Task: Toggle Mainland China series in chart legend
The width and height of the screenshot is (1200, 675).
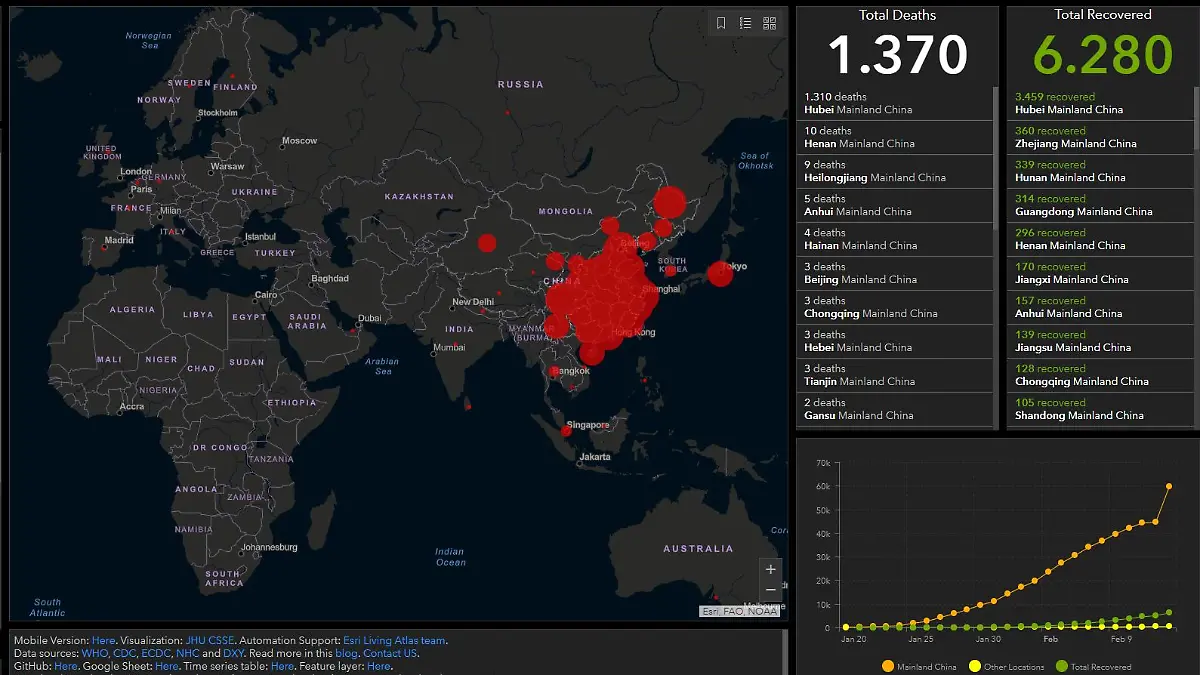Action: (919, 666)
